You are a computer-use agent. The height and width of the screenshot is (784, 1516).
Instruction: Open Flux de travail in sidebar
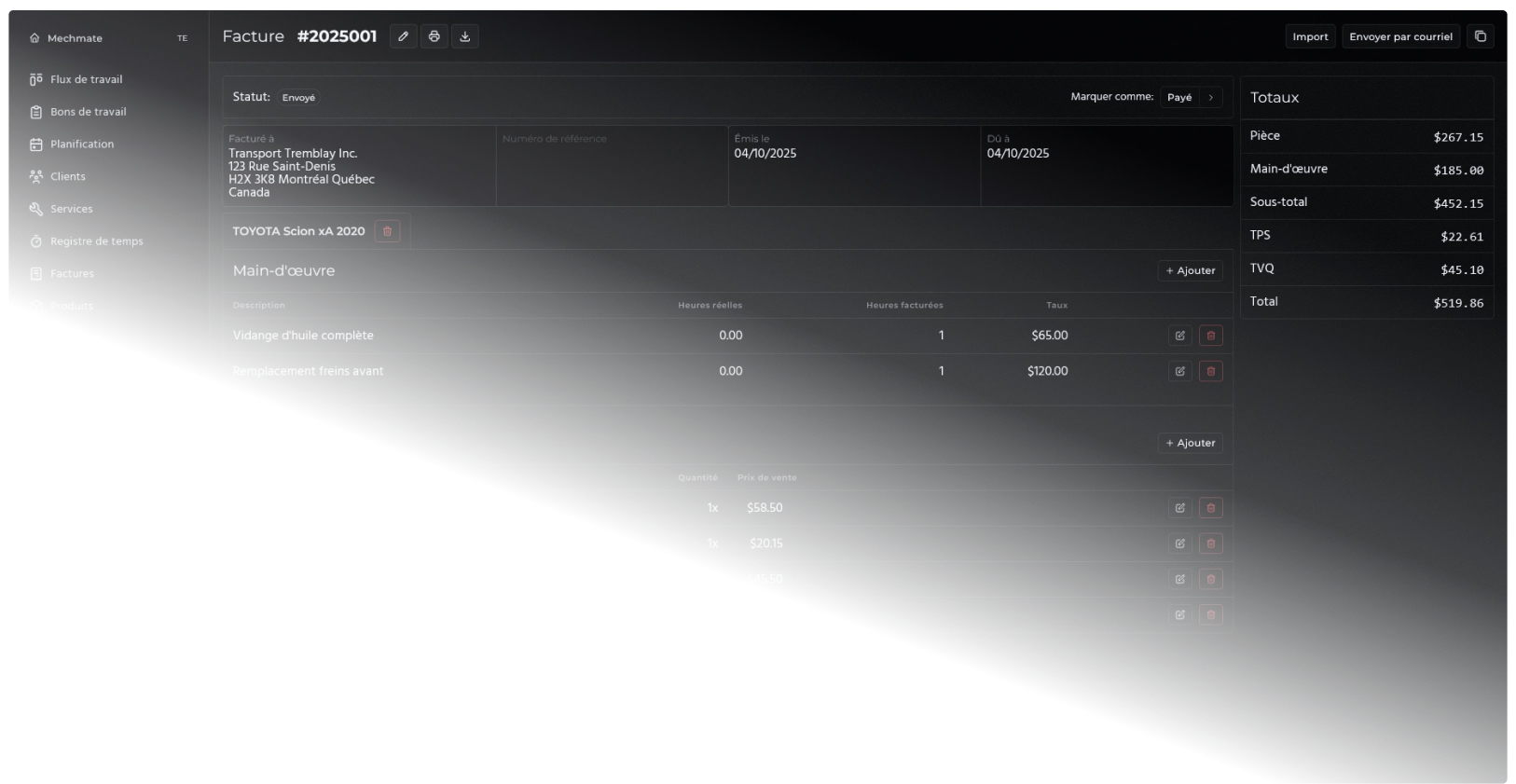tap(86, 79)
